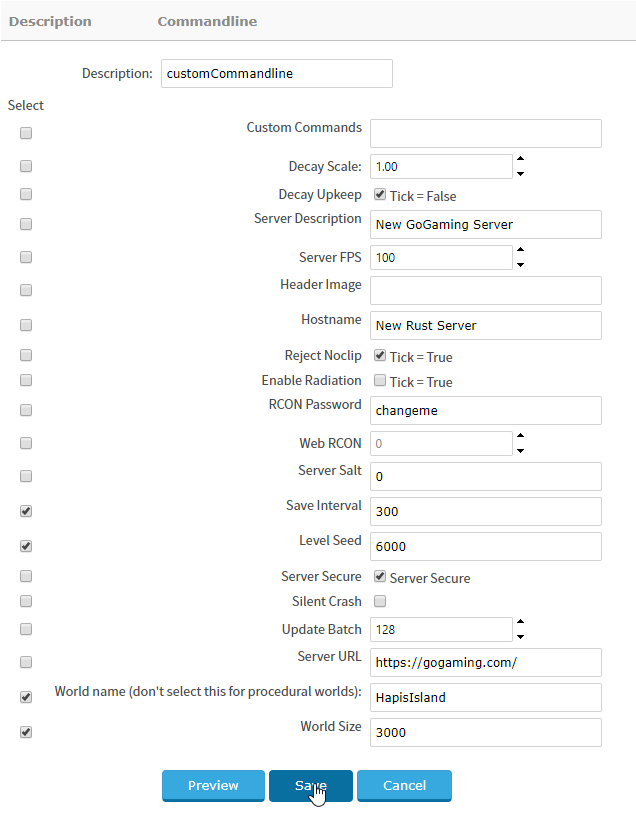Uncheck the Reject Noclip option

click(x=380, y=355)
